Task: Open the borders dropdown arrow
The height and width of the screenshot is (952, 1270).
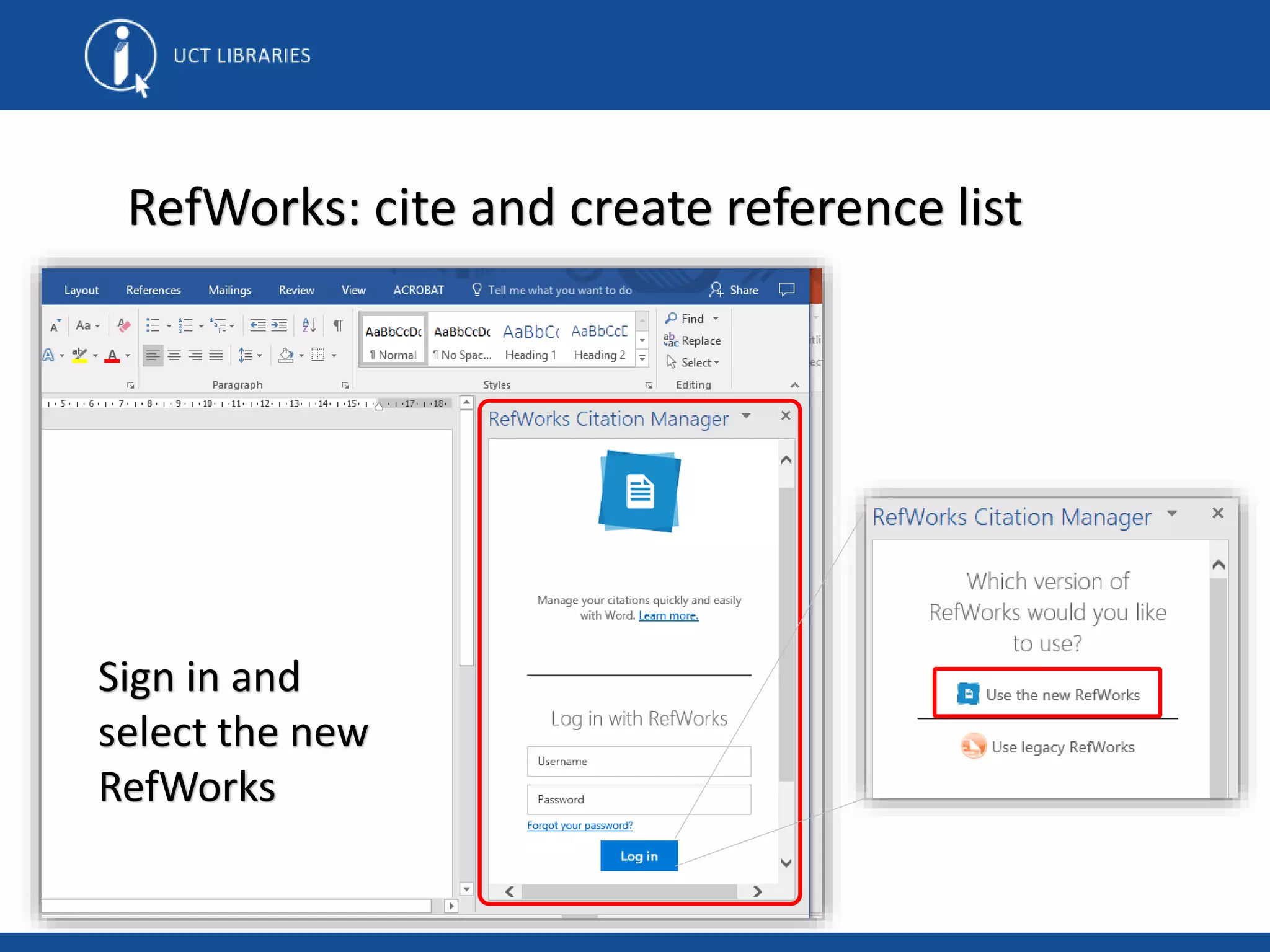Action: tap(334, 356)
